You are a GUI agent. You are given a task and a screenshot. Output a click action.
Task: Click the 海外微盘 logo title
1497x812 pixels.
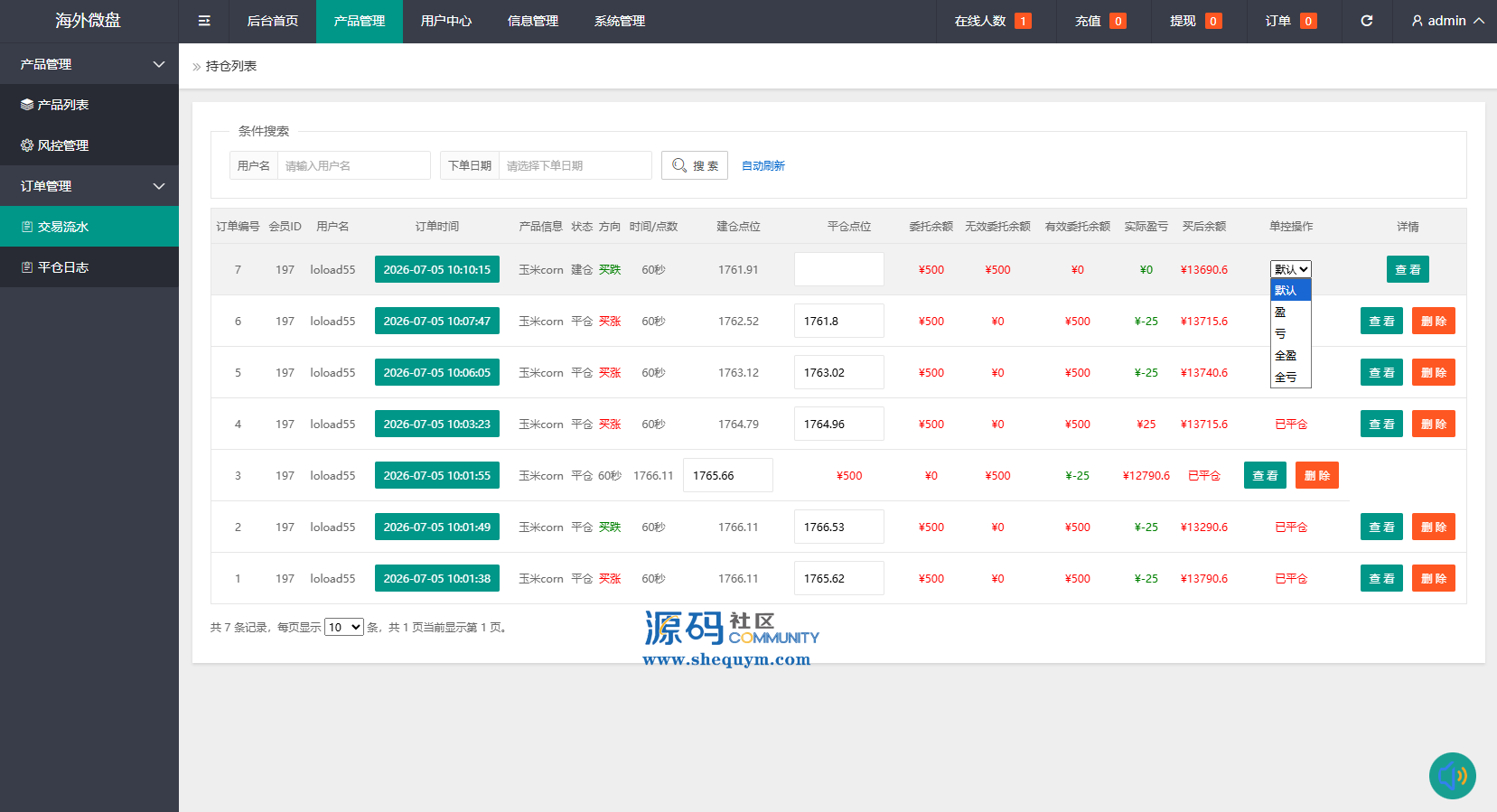click(88, 20)
